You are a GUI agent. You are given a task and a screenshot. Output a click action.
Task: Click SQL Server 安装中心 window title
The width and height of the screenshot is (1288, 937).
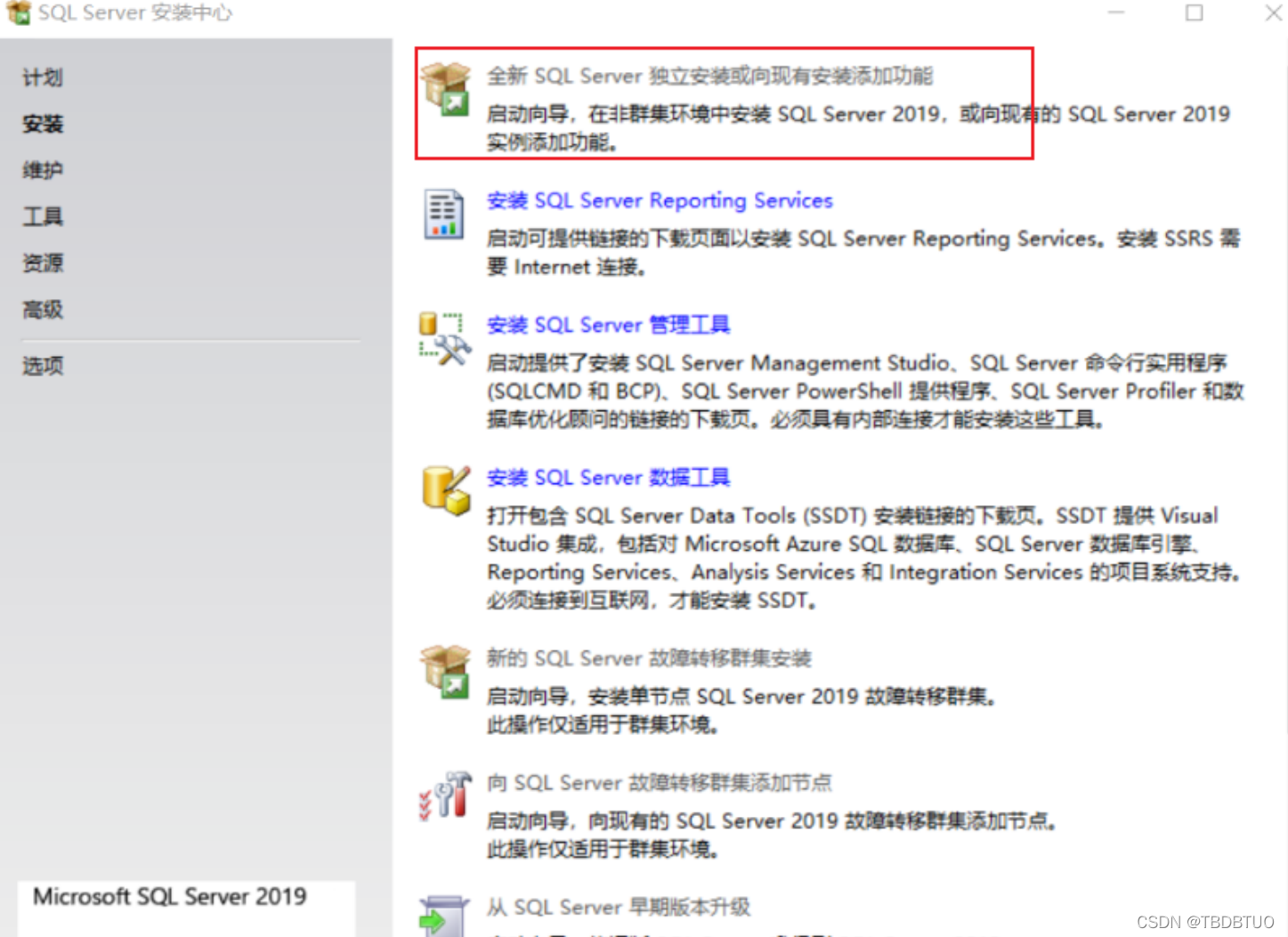point(135,13)
